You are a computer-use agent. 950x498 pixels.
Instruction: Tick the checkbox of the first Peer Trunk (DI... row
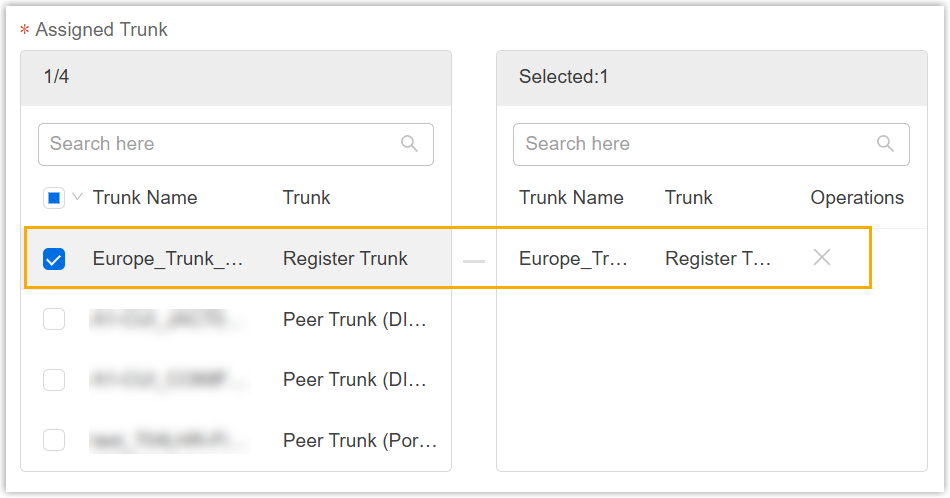point(54,320)
